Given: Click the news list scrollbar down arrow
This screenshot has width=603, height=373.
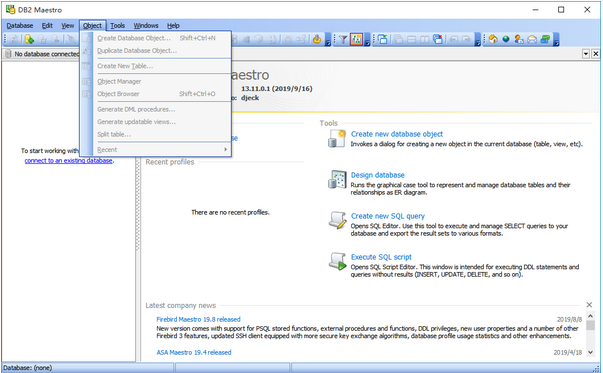Looking at the screenshot, I should [x=590, y=352].
